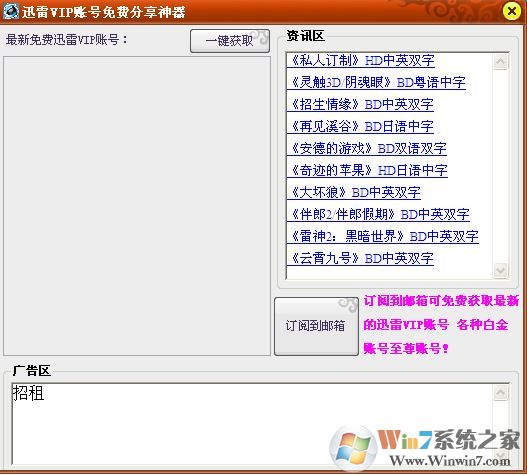Open link 《云霄九号》BD中英双字
The width and height of the screenshot is (527, 475).
[361, 259]
